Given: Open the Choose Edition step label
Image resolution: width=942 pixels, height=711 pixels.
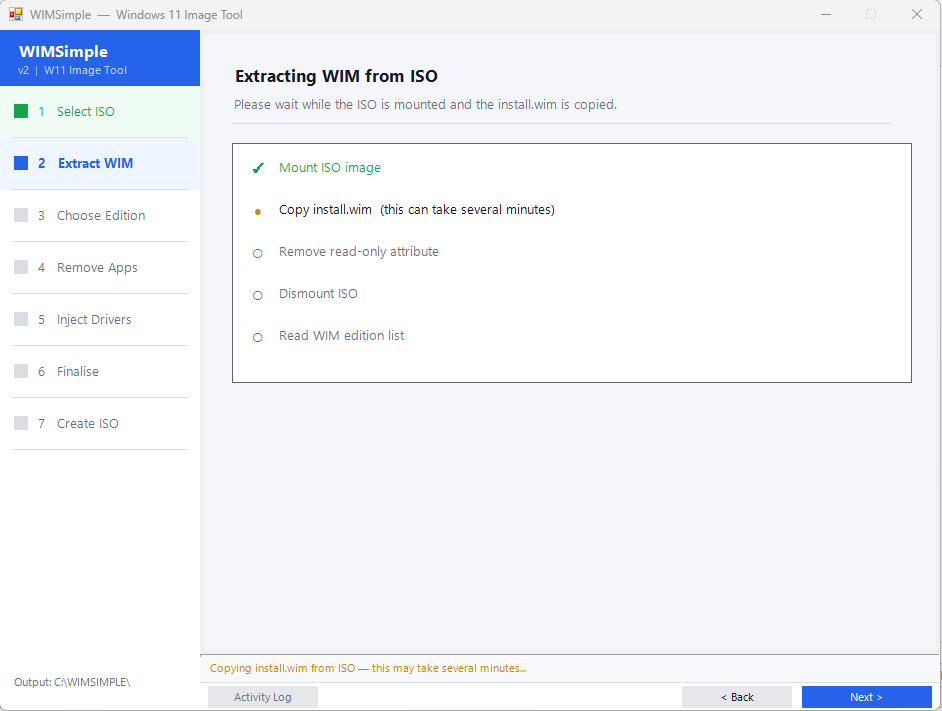Looking at the screenshot, I should click(101, 215).
